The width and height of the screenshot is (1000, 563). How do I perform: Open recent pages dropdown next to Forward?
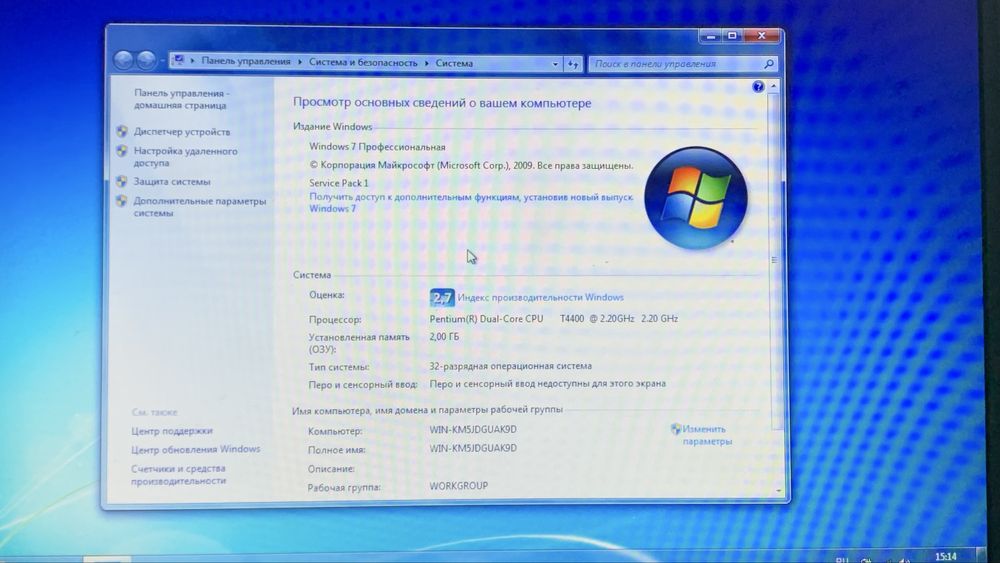coord(162,61)
